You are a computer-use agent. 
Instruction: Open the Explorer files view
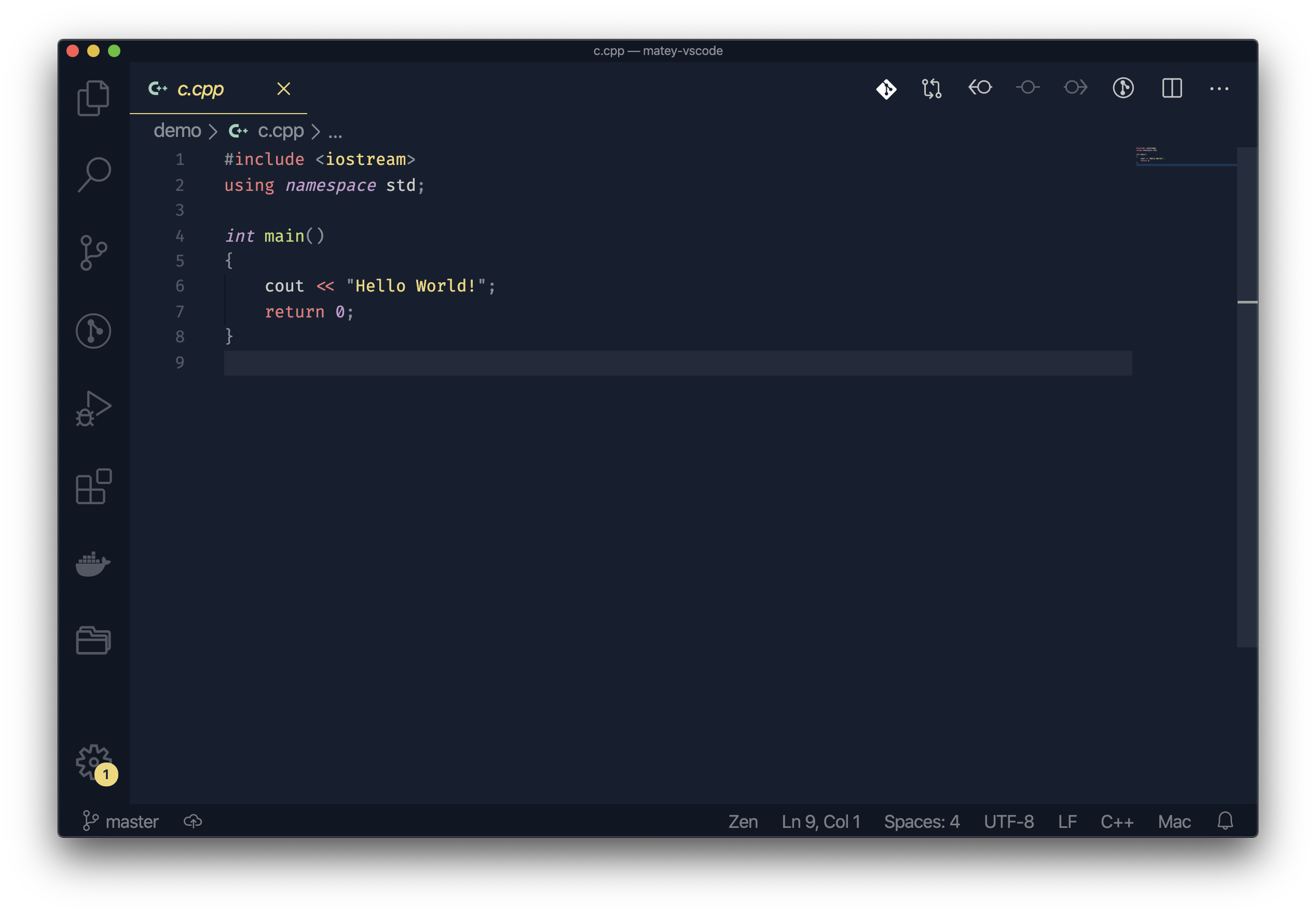click(93, 98)
